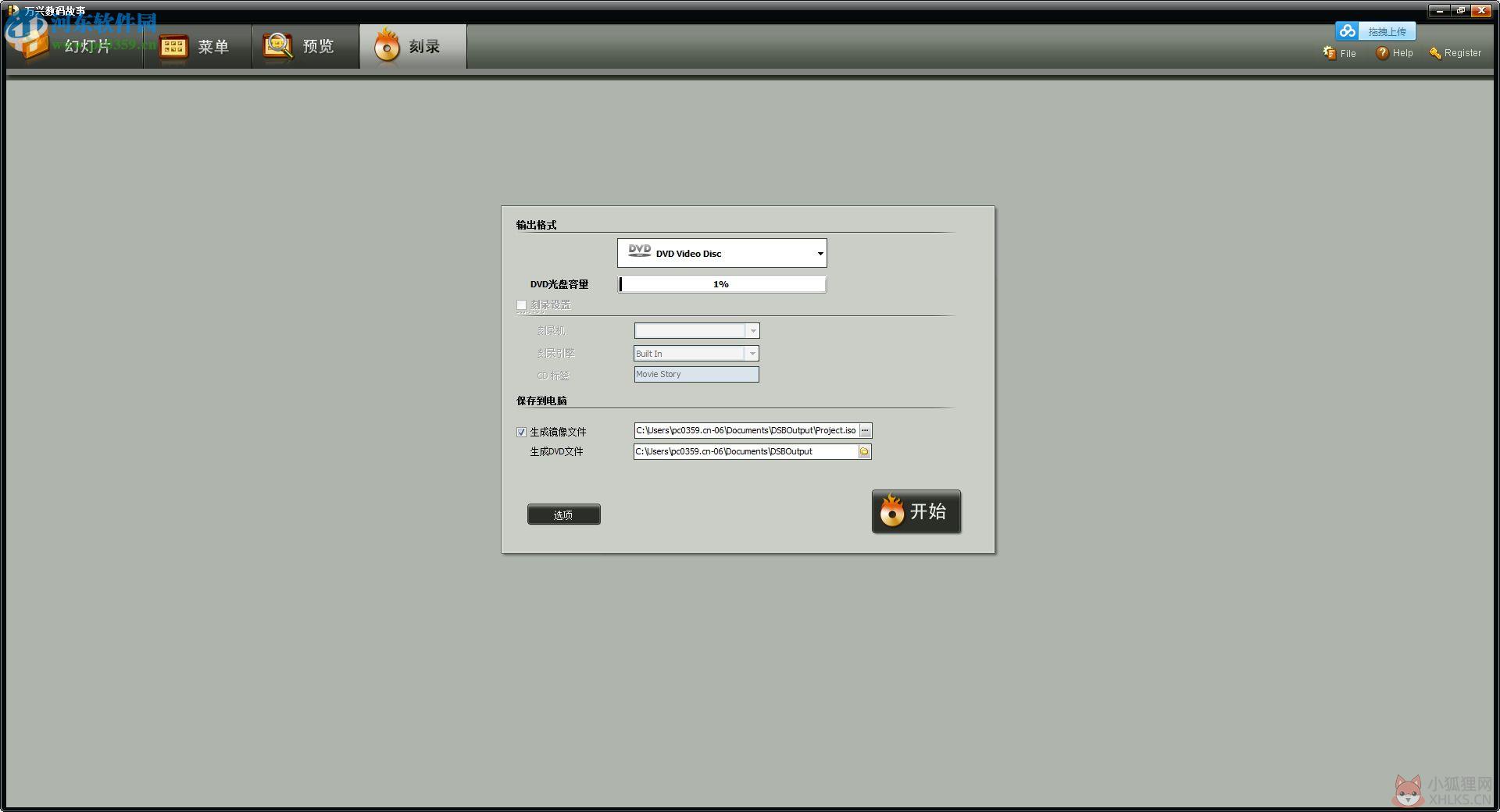This screenshot has height=812, width=1500.
Task: Select the 刻录 burn tab
Action: pyautogui.click(x=413, y=46)
